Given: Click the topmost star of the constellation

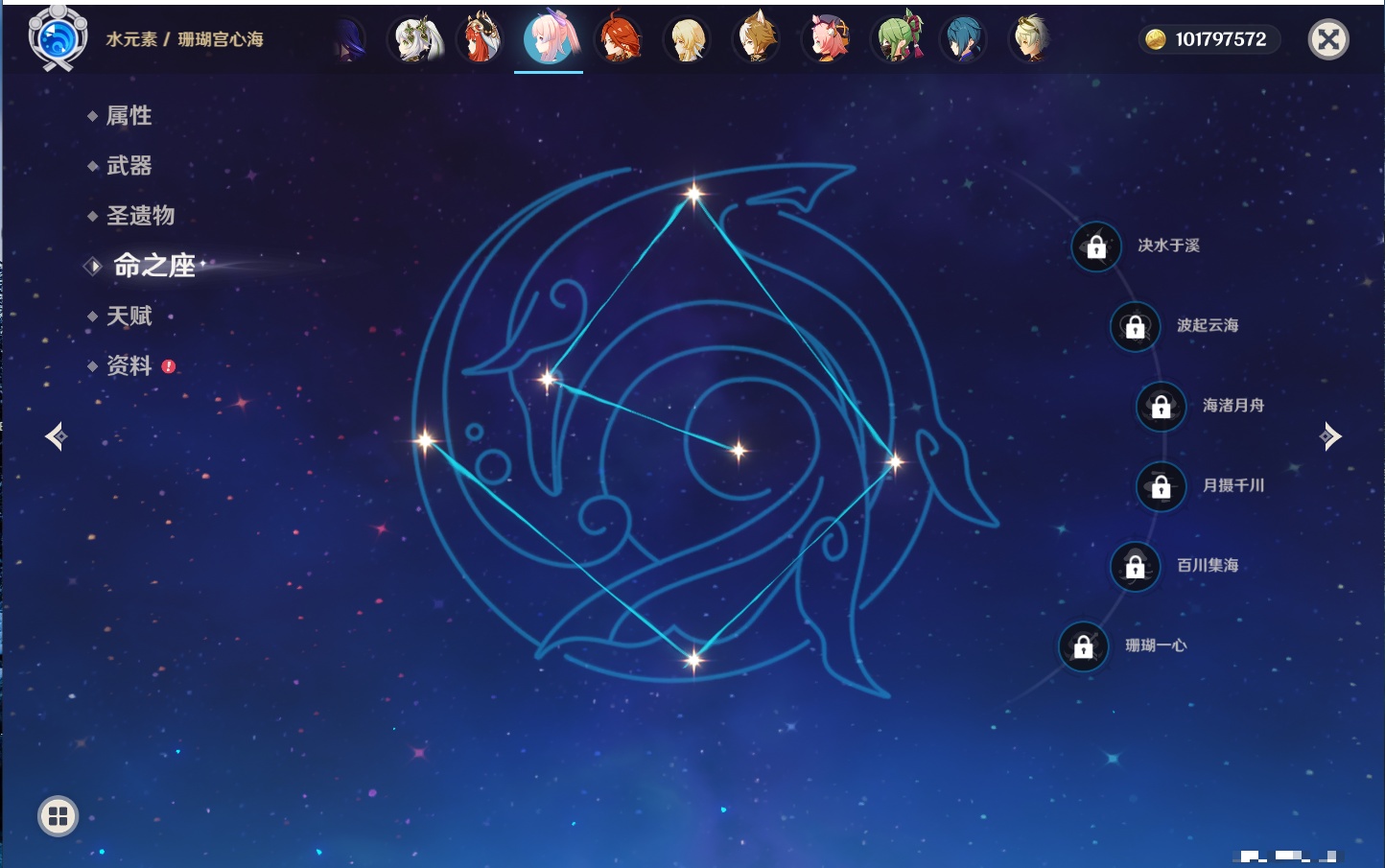Looking at the screenshot, I should point(693,194).
